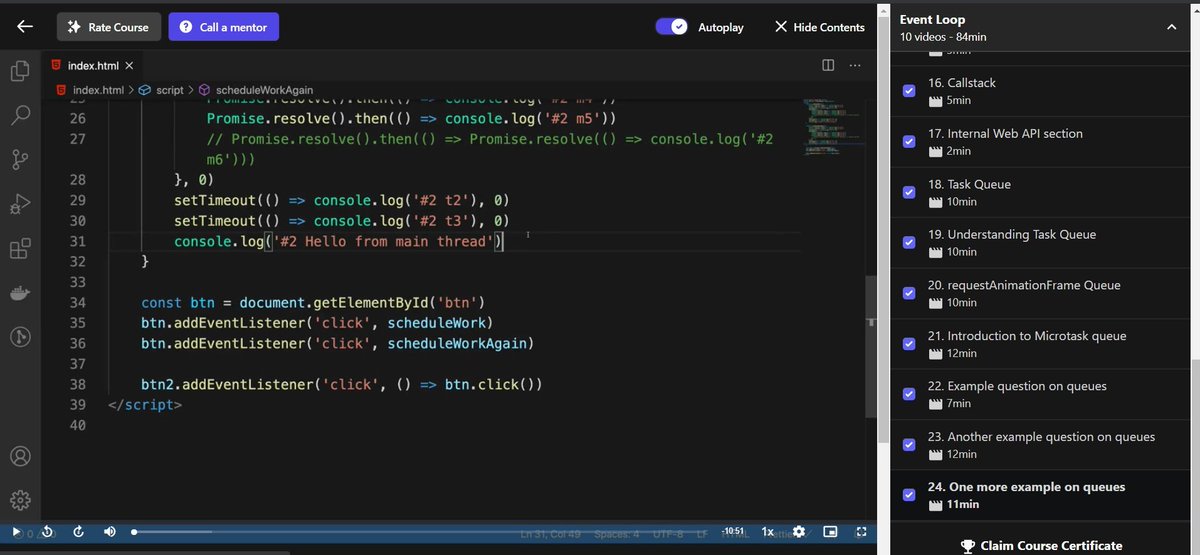This screenshot has height=555, width=1200.
Task: Close the index.html tab
Action: (129, 66)
